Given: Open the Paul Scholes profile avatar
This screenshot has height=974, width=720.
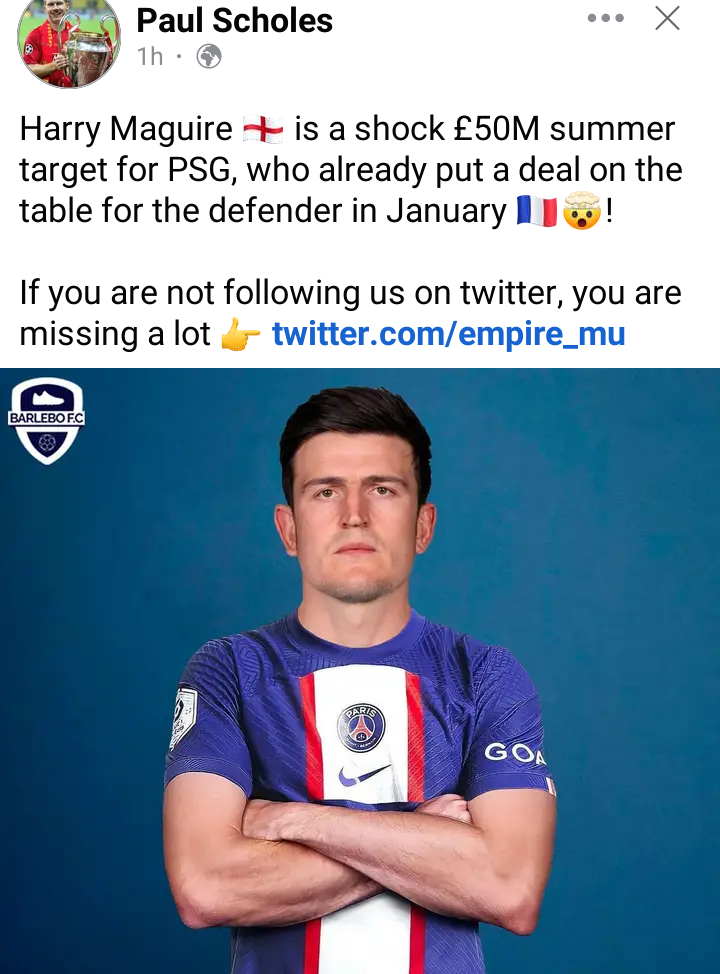Looking at the screenshot, I should pyautogui.click(x=68, y=42).
